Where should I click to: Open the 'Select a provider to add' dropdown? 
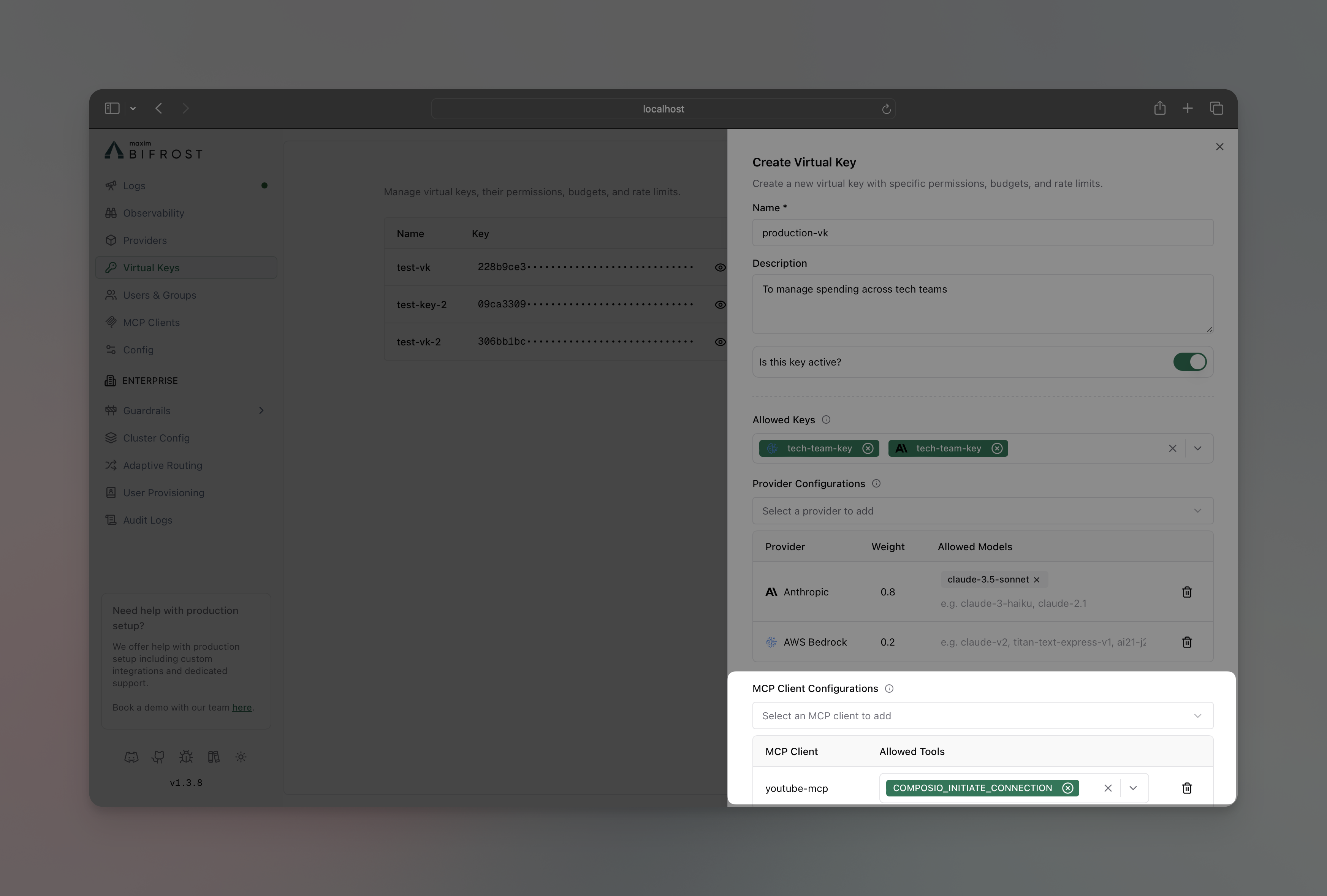pos(982,511)
